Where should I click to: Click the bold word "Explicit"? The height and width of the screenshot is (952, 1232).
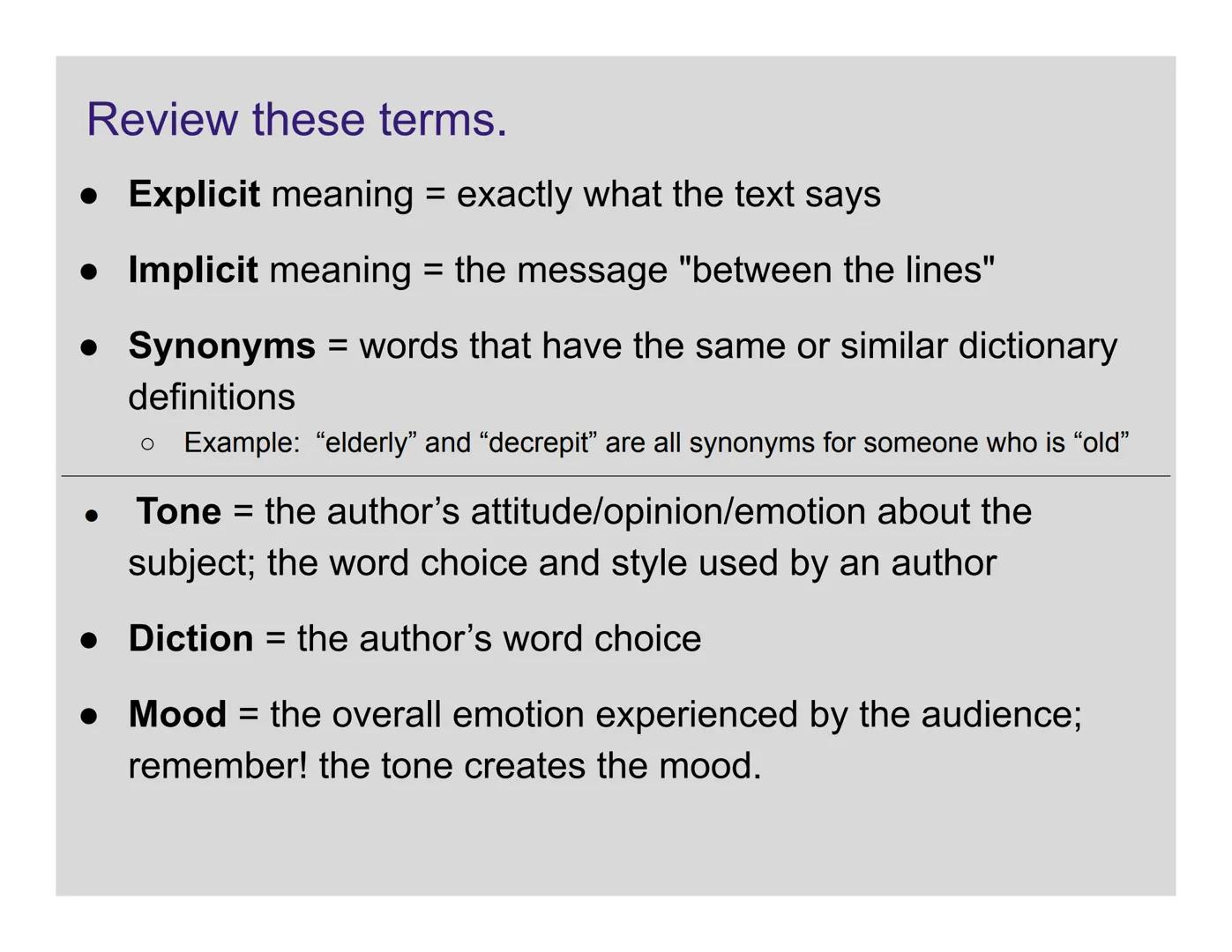194,194
